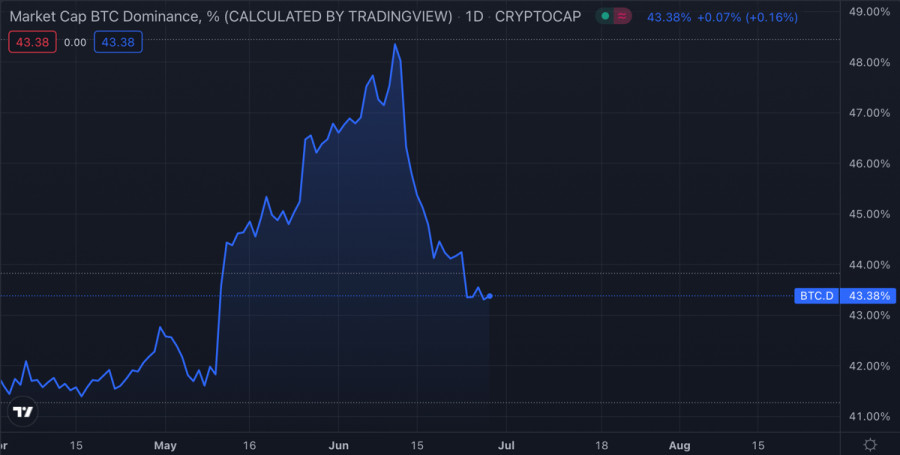The image size is (900, 455).
Task: Click the 47.00% price axis label
Action: (x=869, y=112)
